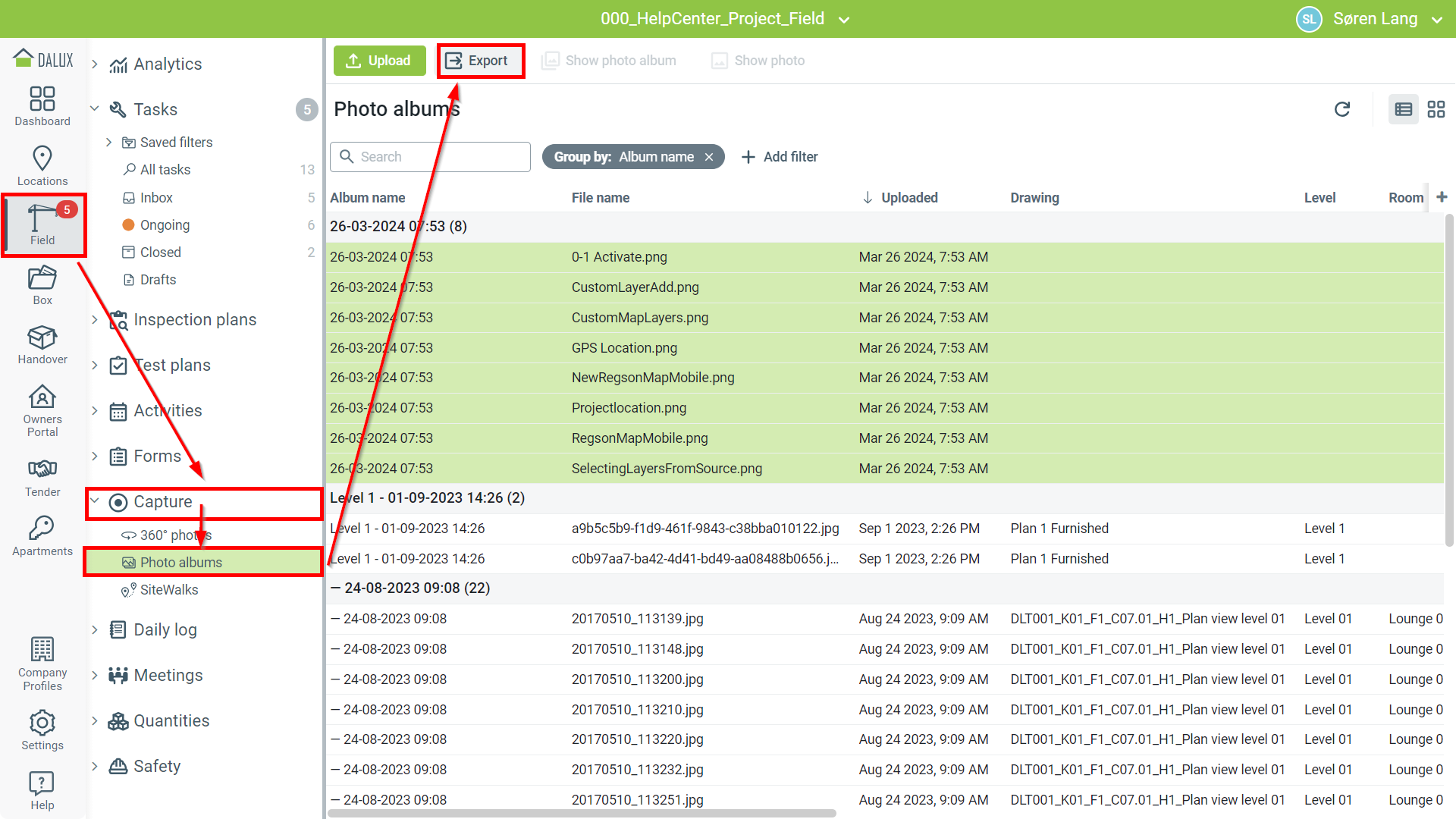
Task: Click the horizontal scrollbar at table bottom
Action: [582, 813]
